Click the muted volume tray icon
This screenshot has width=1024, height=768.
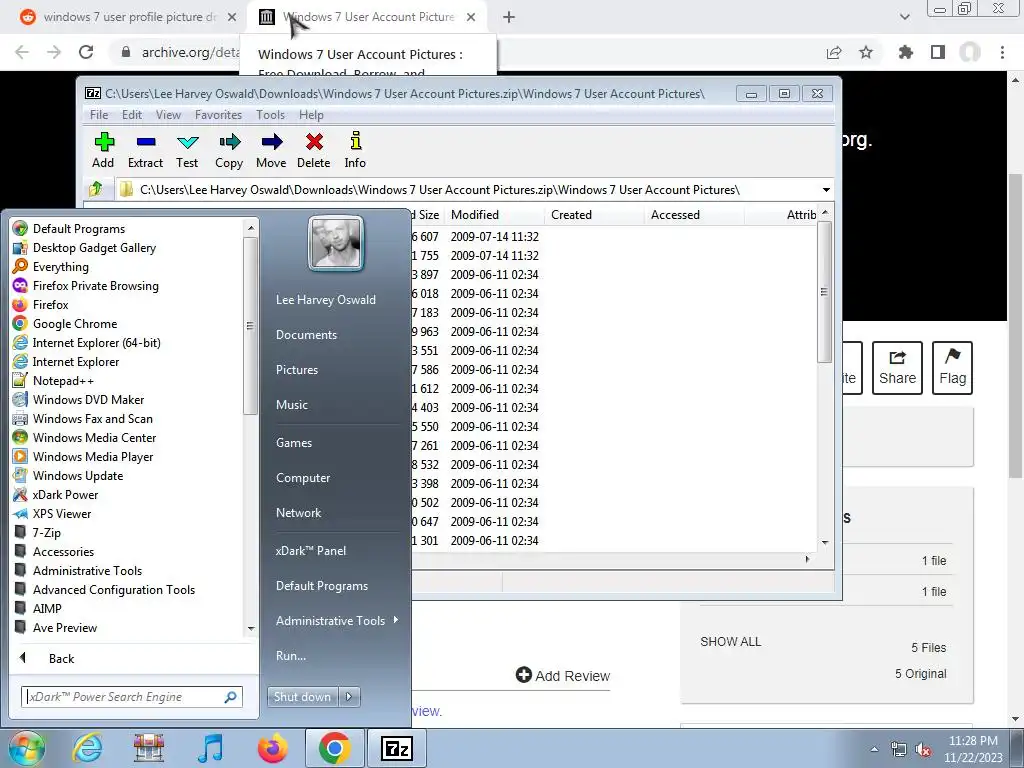point(923,750)
